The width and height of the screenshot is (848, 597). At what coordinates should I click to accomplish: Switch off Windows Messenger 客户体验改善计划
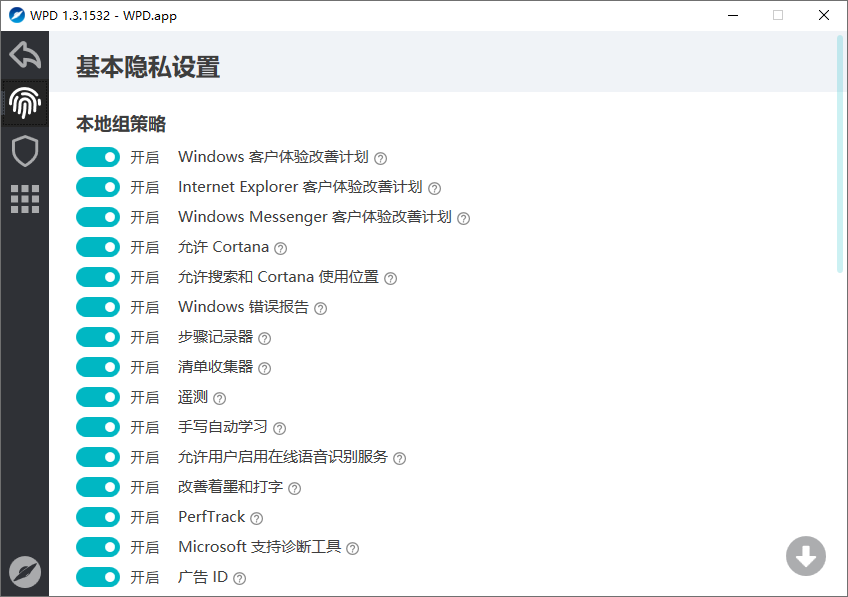[x=97, y=217]
